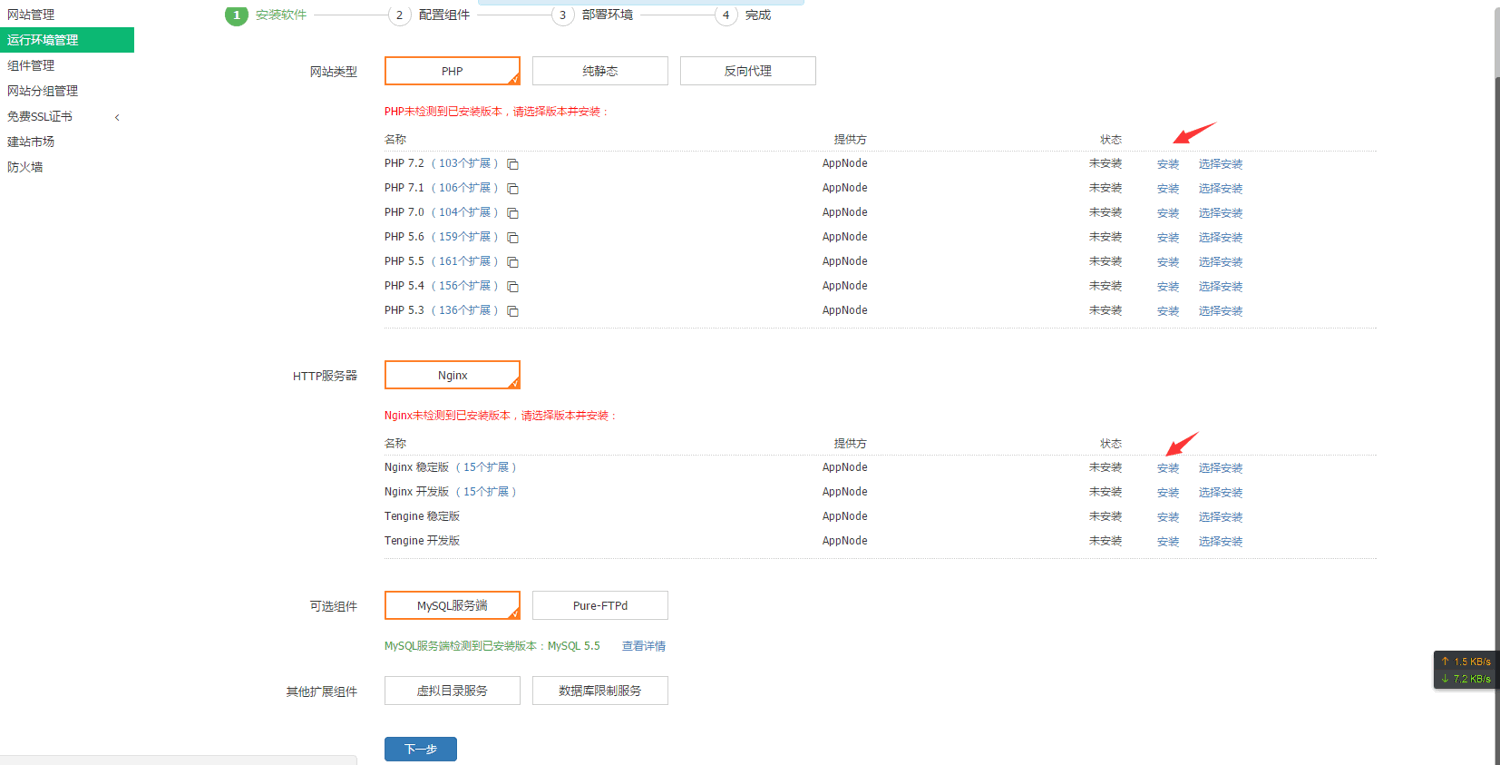1500x765 pixels.
Task: Click the copy icon beside PHP 5.6
Action: [x=512, y=238]
